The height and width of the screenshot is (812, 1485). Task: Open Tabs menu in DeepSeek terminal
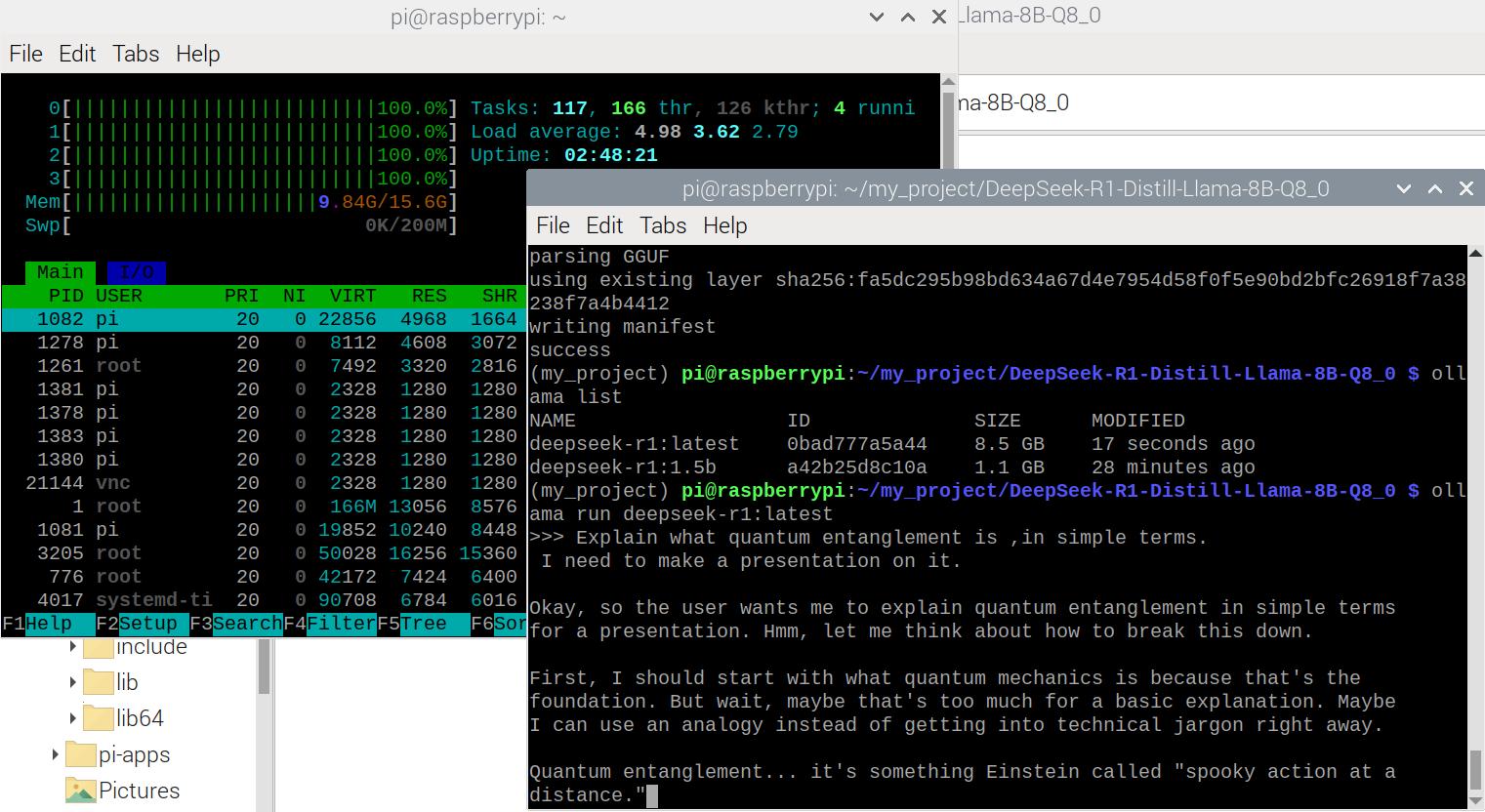point(662,225)
